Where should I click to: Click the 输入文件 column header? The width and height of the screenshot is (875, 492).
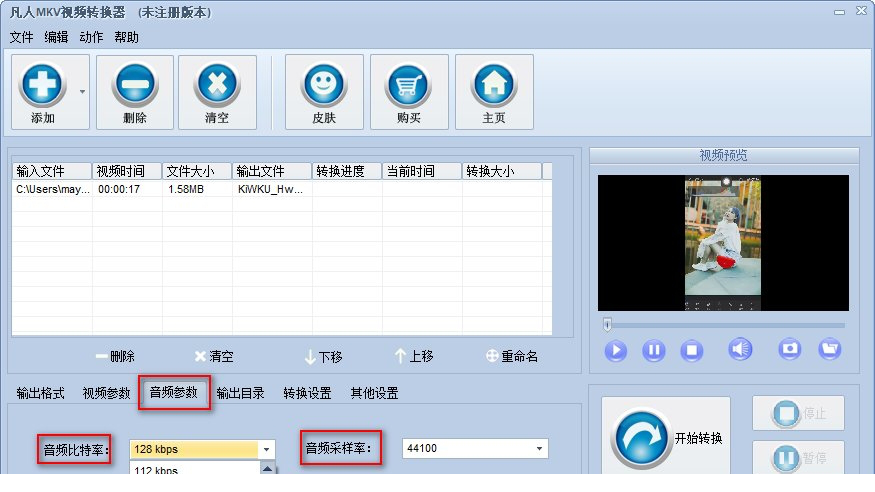click(52, 171)
